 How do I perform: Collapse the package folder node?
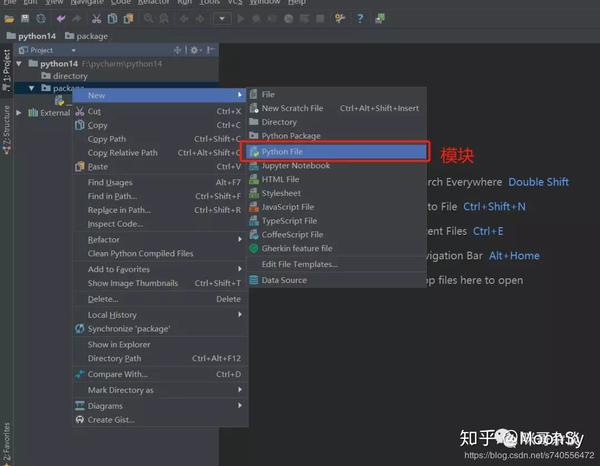(x=32, y=88)
